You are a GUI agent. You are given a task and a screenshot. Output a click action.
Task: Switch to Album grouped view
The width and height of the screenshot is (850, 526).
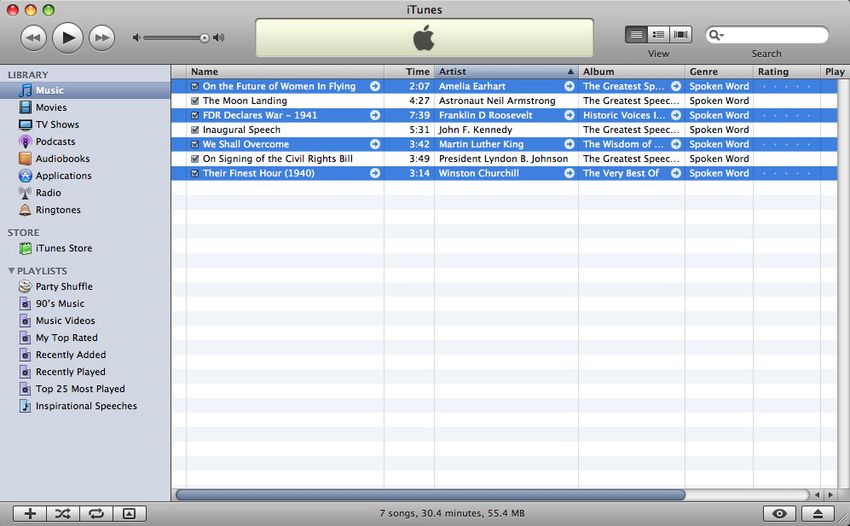pos(659,35)
